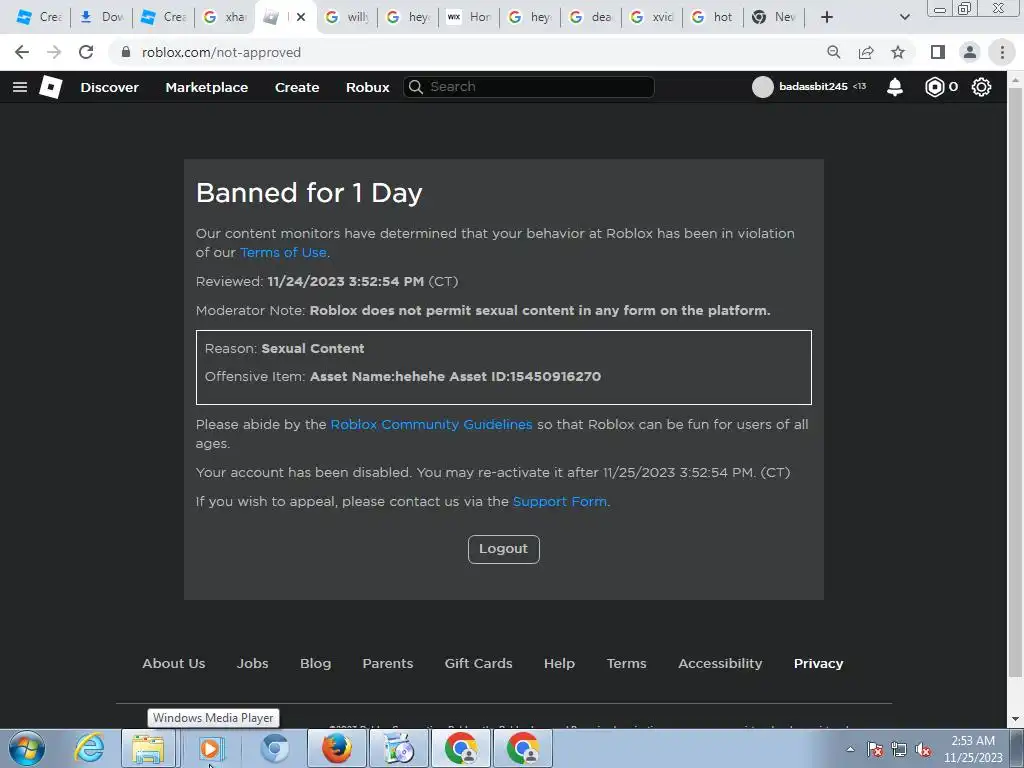The height and width of the screenshot is (768, 1024).
Task: Switch to the 'hot' Google tab
Action: point(712,17)
